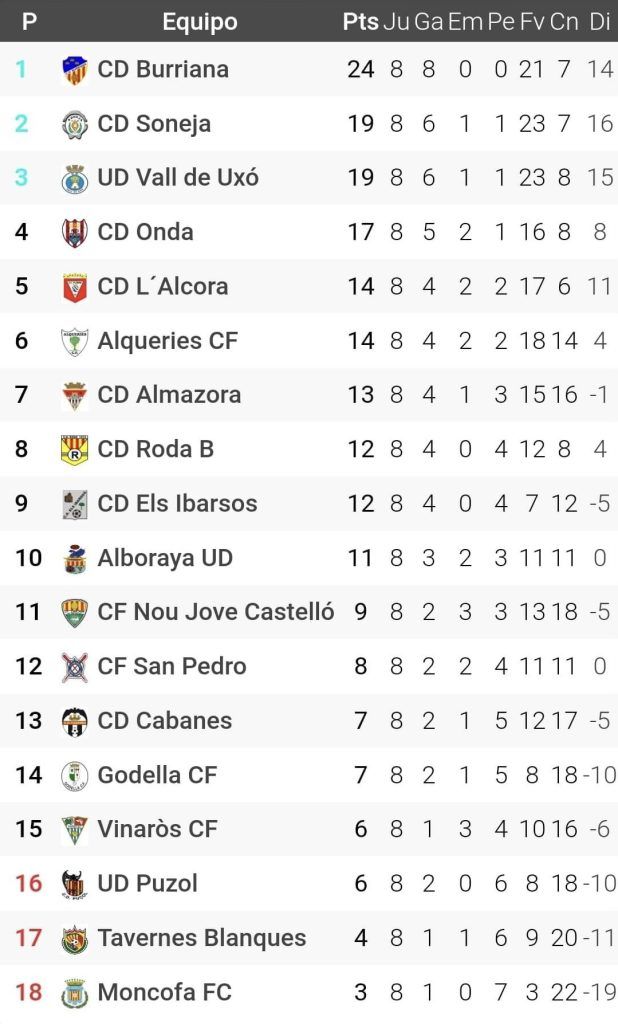Click the Alqueries CF crest icon

pos(74,341)
